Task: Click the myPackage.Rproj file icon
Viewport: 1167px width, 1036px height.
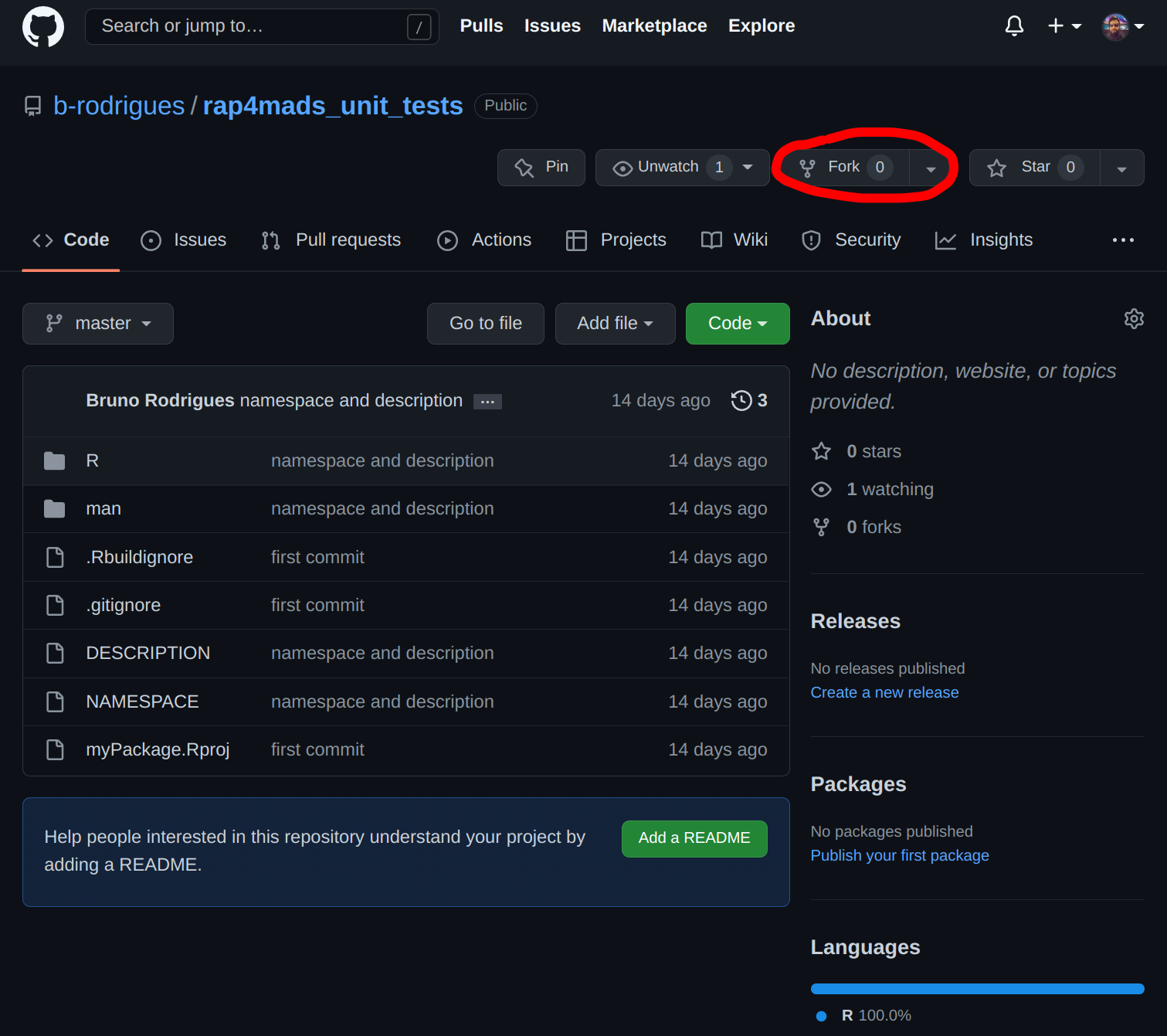Action: pyautogui.click(x=55, y=749)
